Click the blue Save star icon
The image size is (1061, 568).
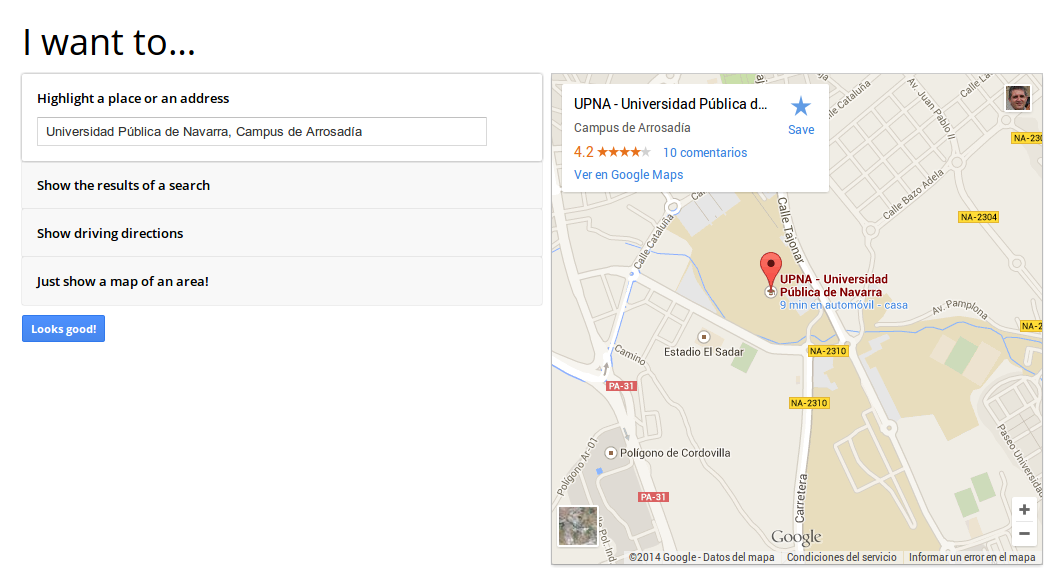click(800, 106)
